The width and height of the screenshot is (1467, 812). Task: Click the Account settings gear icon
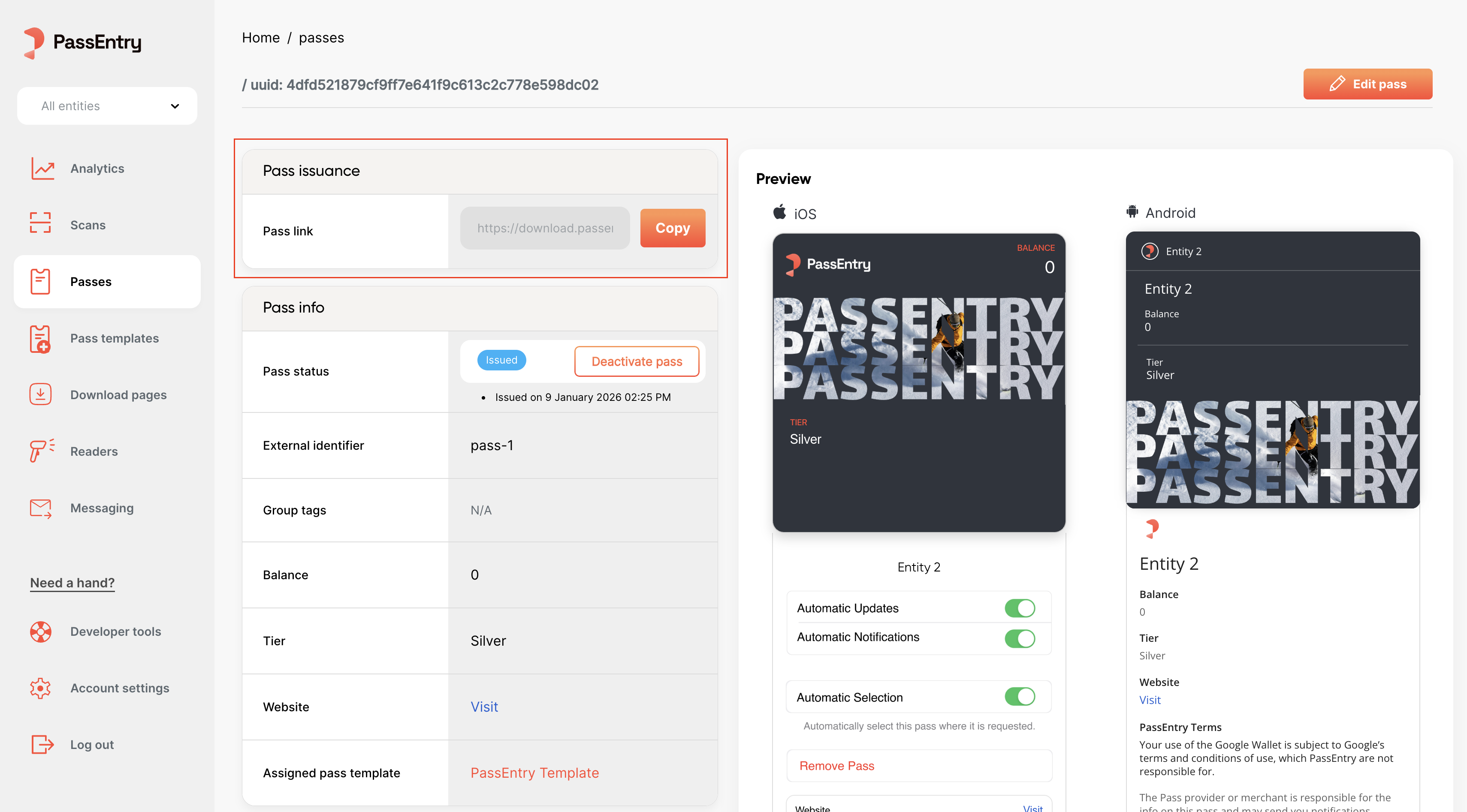point(40,688)
